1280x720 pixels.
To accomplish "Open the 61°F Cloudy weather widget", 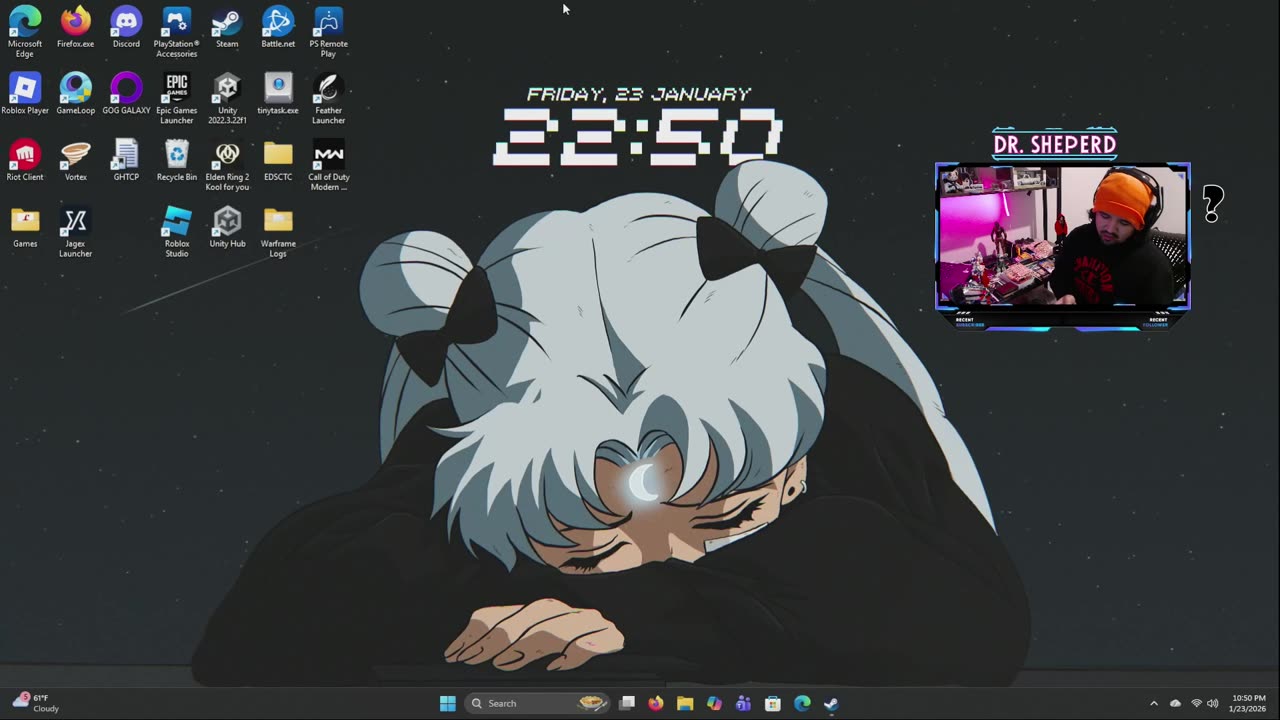I will click(36, 703).
